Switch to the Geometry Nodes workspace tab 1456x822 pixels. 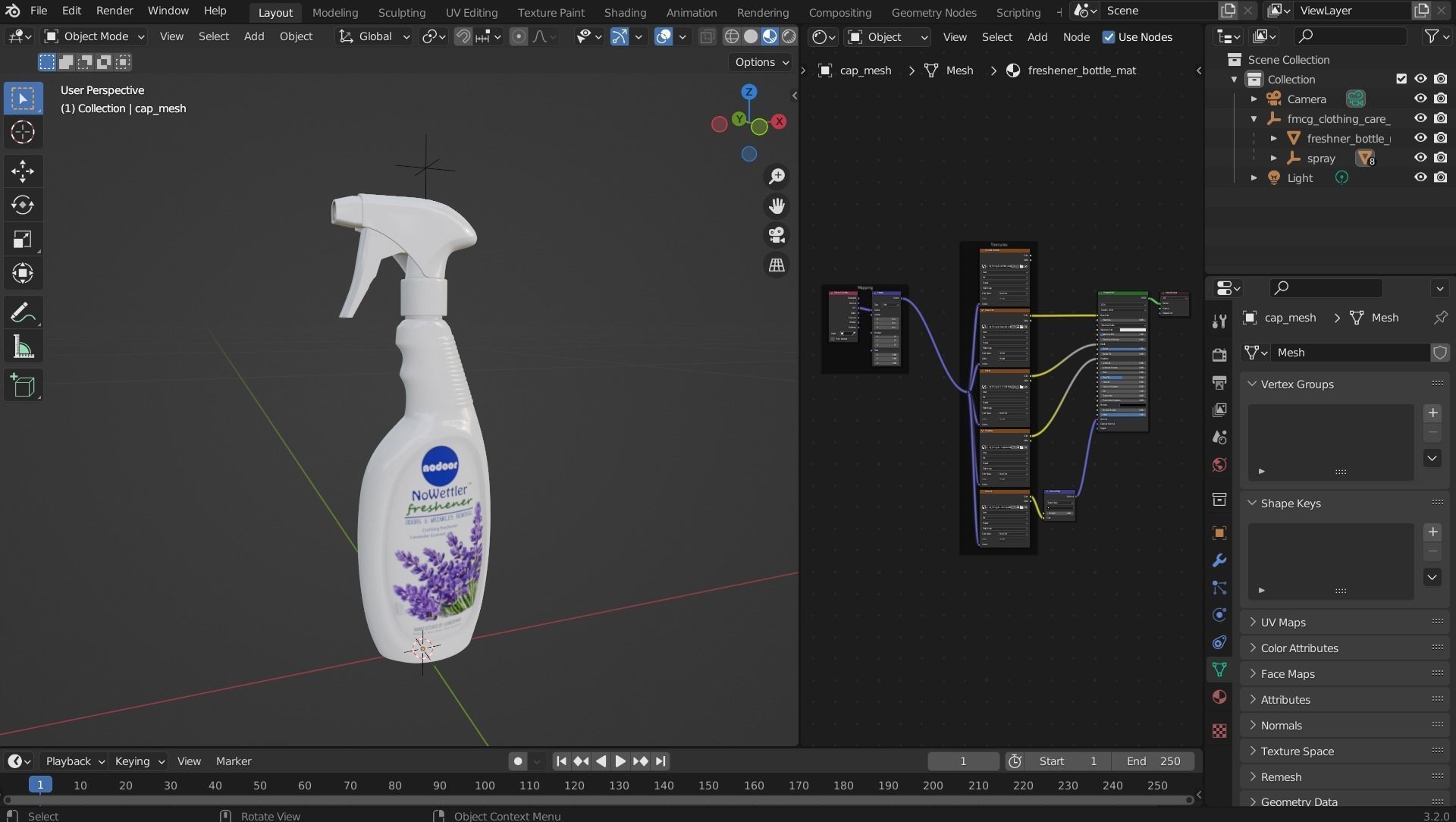(934, 12)
